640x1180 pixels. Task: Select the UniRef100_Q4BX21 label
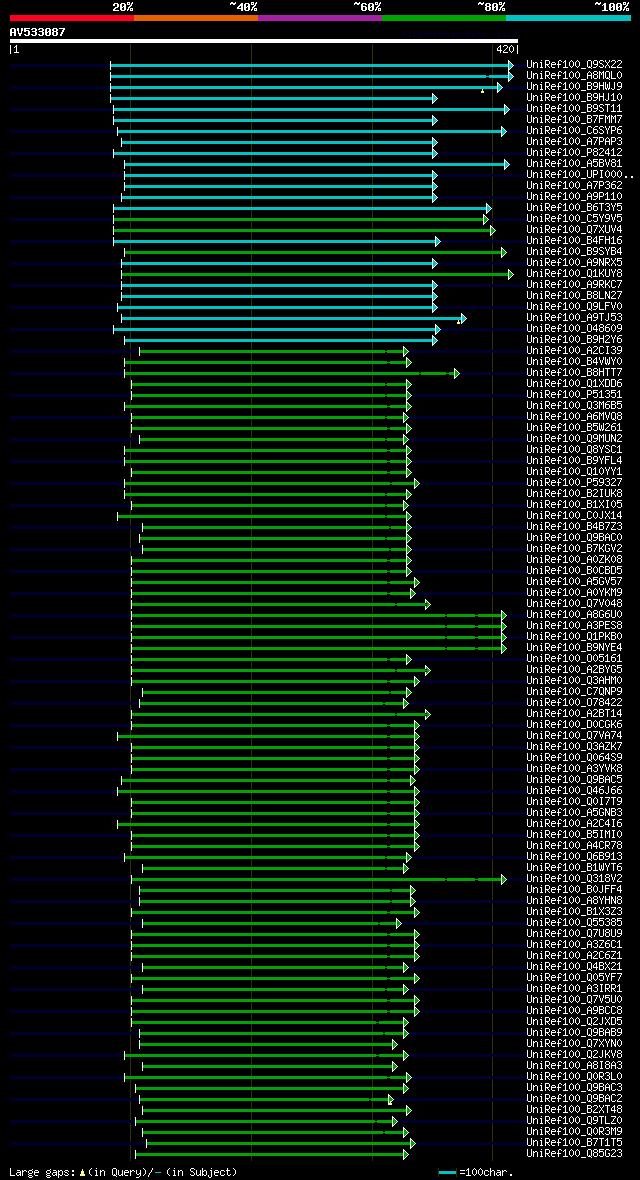click(574, 966)
